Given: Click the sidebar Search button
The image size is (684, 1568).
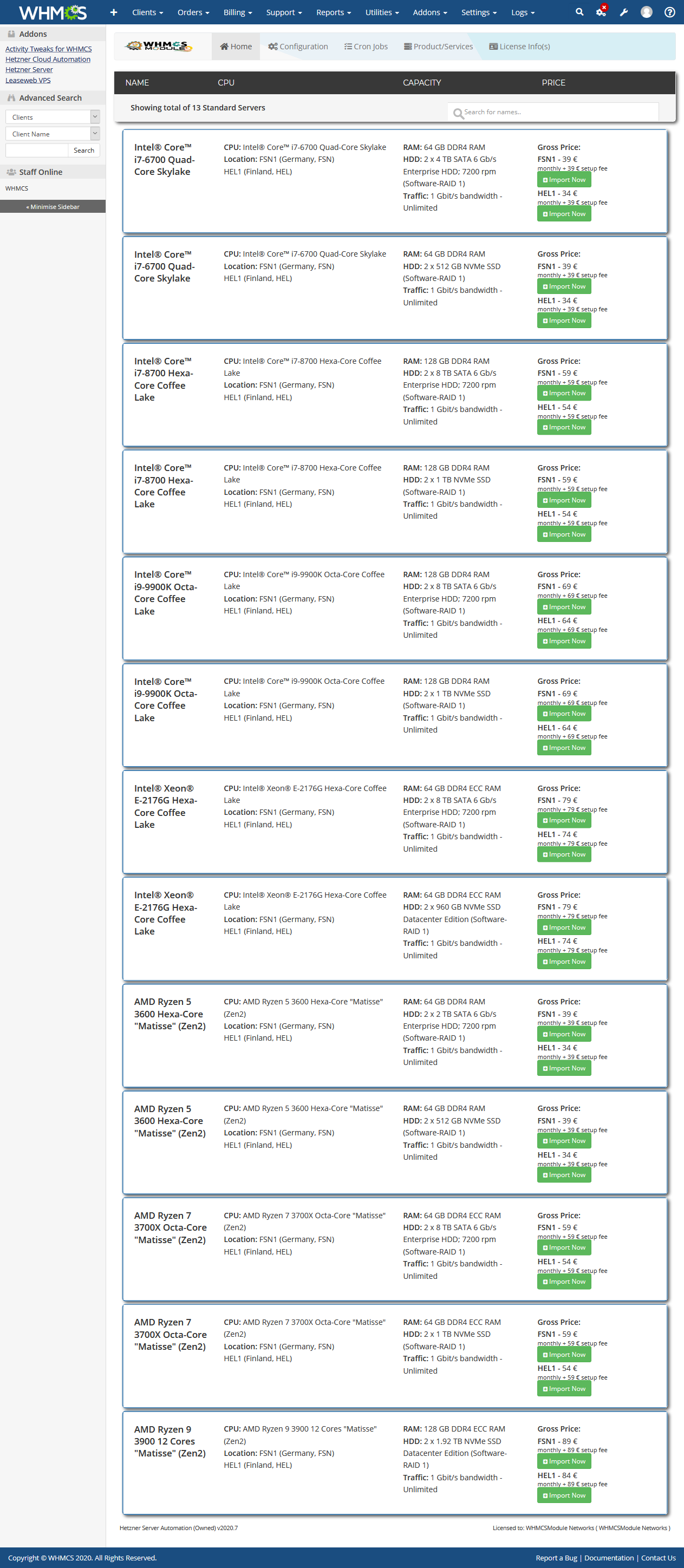Looking at the screenshot, I should tap(84, 151).
